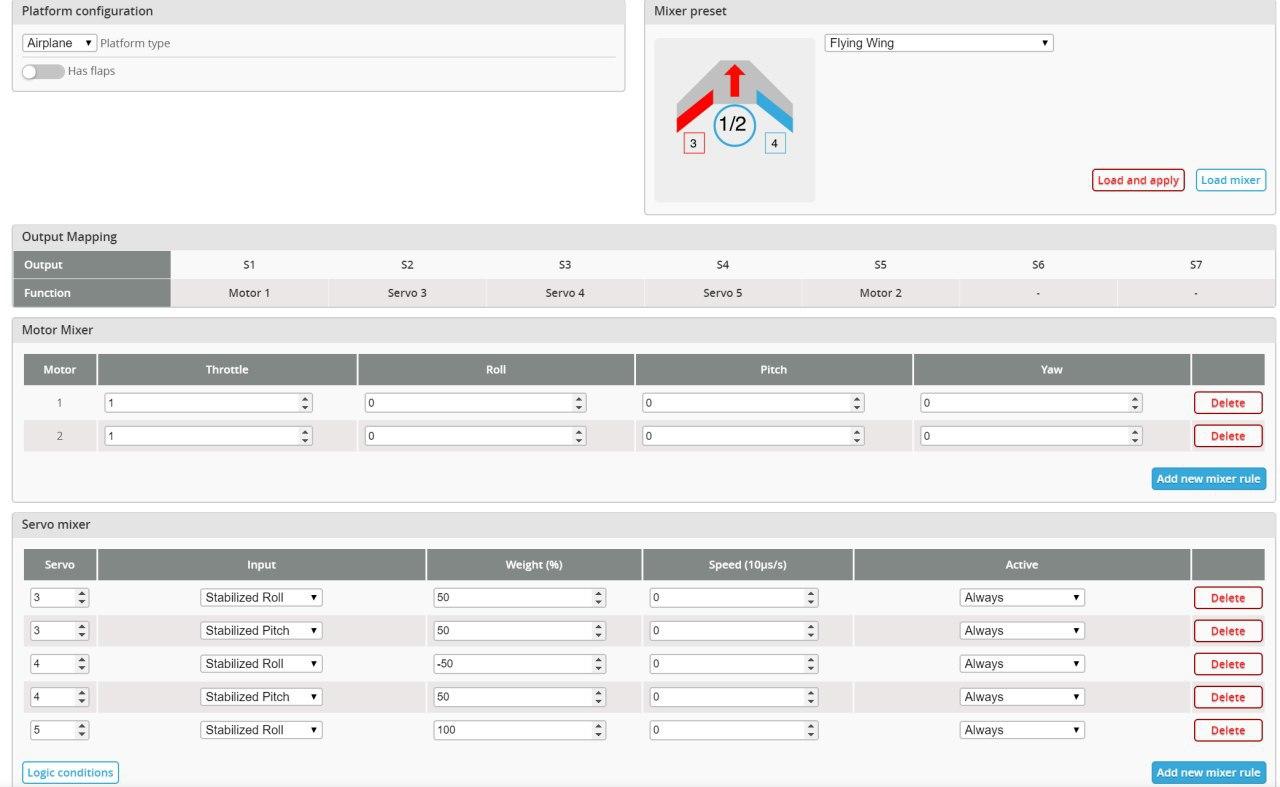The height and width of the screenshot is (787, 1280).
Task: Click the Load mixer button
Action: click(x=1230, y=180)
